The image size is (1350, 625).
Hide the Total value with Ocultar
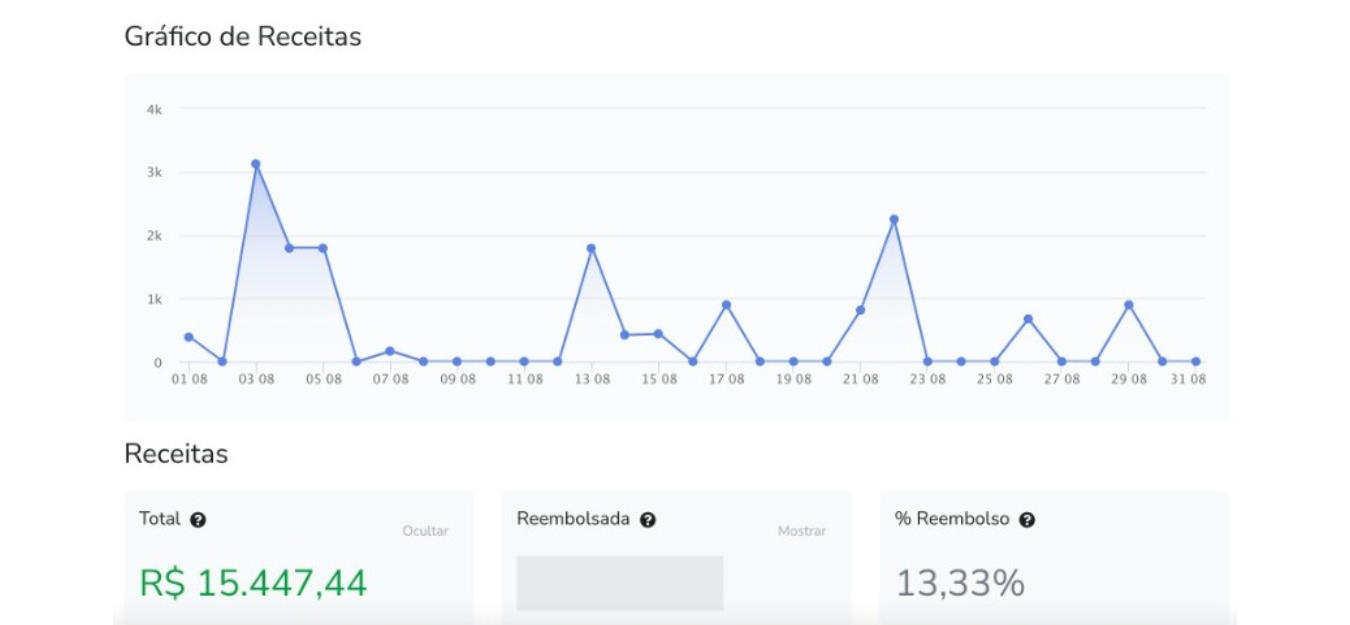tap(425, 531)
